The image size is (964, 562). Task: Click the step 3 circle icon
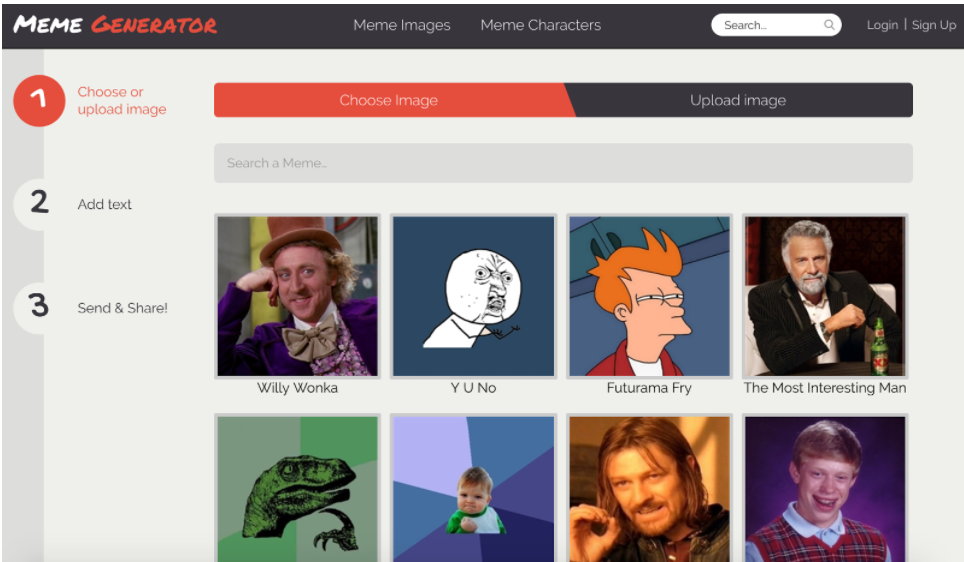[x=39, y=308]
